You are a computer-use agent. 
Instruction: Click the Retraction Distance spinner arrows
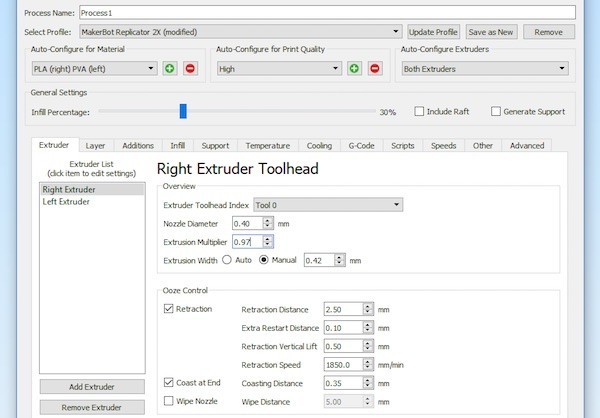368,309
